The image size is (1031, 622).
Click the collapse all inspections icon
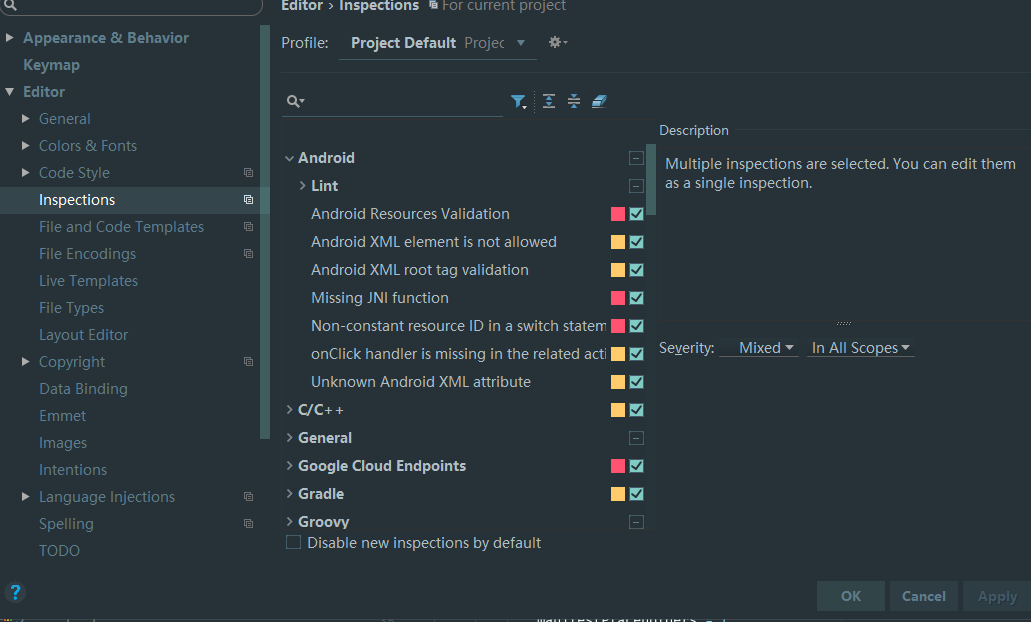coord(573,101)
